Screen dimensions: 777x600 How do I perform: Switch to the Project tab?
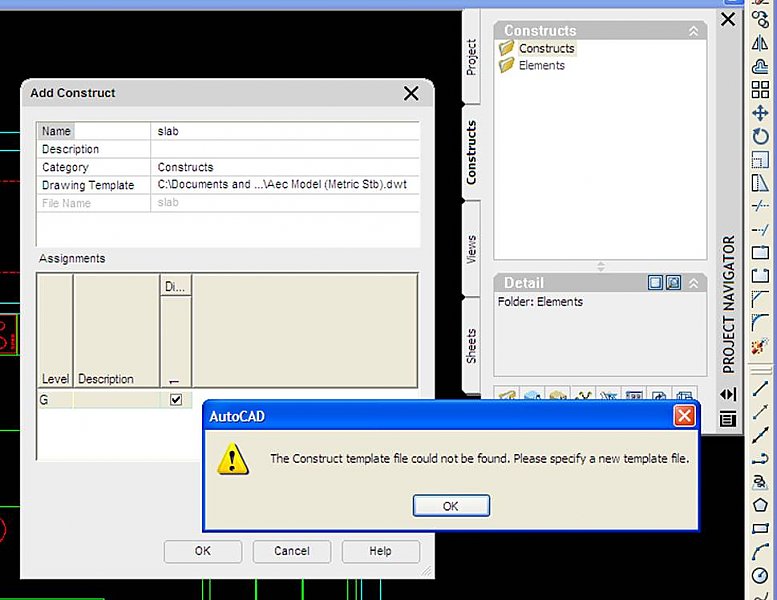[x=471, y=56]
